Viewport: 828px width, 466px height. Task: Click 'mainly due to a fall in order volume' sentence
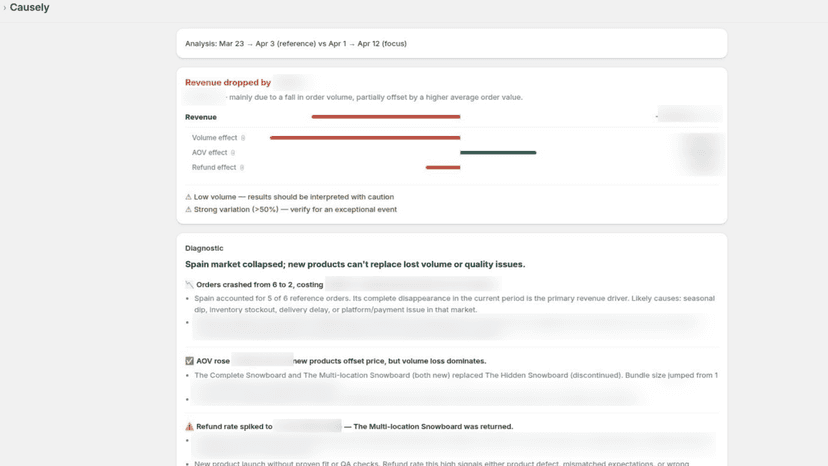pos(376,97)
